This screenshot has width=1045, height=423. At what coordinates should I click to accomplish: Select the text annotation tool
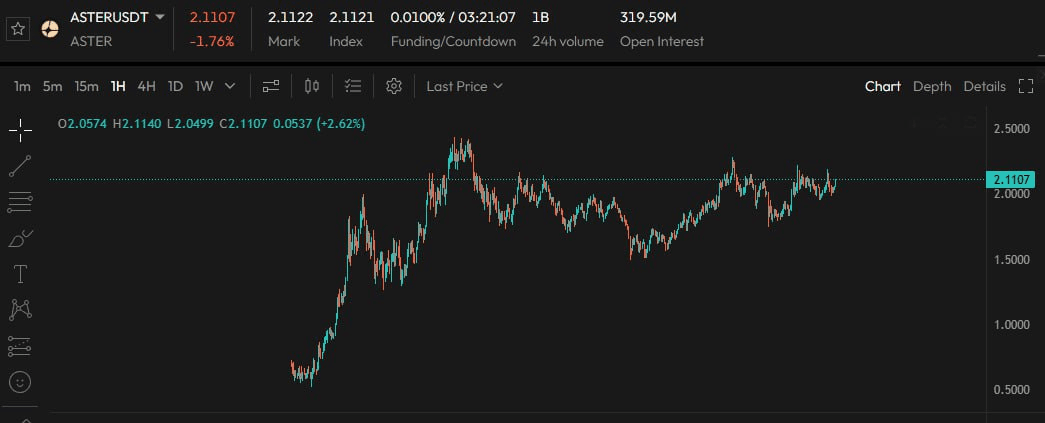pos(20,274)
